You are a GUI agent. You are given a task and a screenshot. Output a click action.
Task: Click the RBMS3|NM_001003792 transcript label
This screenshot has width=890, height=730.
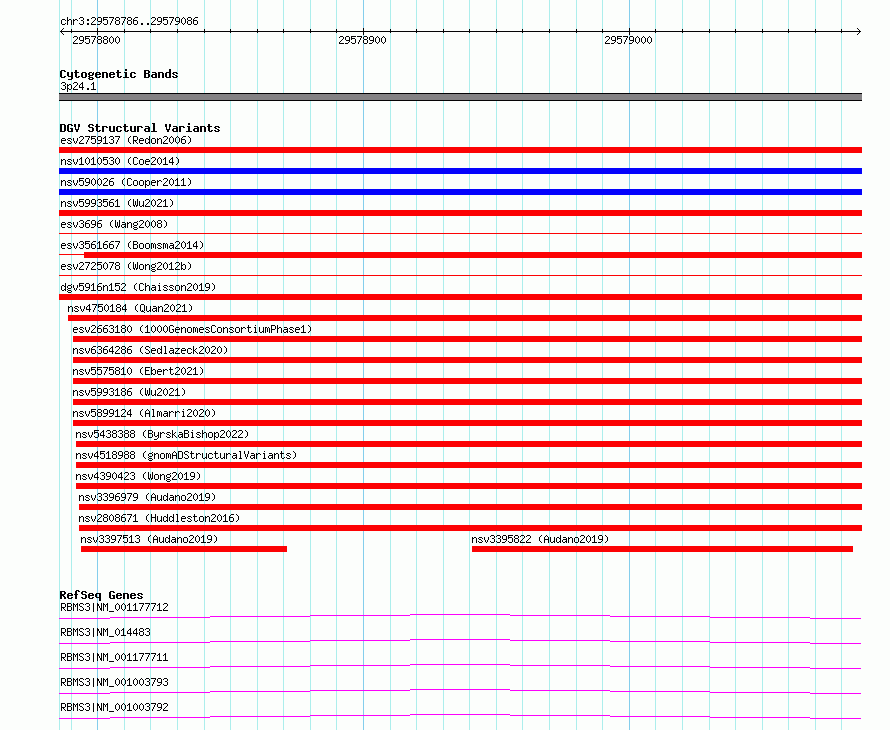point(114,707)
